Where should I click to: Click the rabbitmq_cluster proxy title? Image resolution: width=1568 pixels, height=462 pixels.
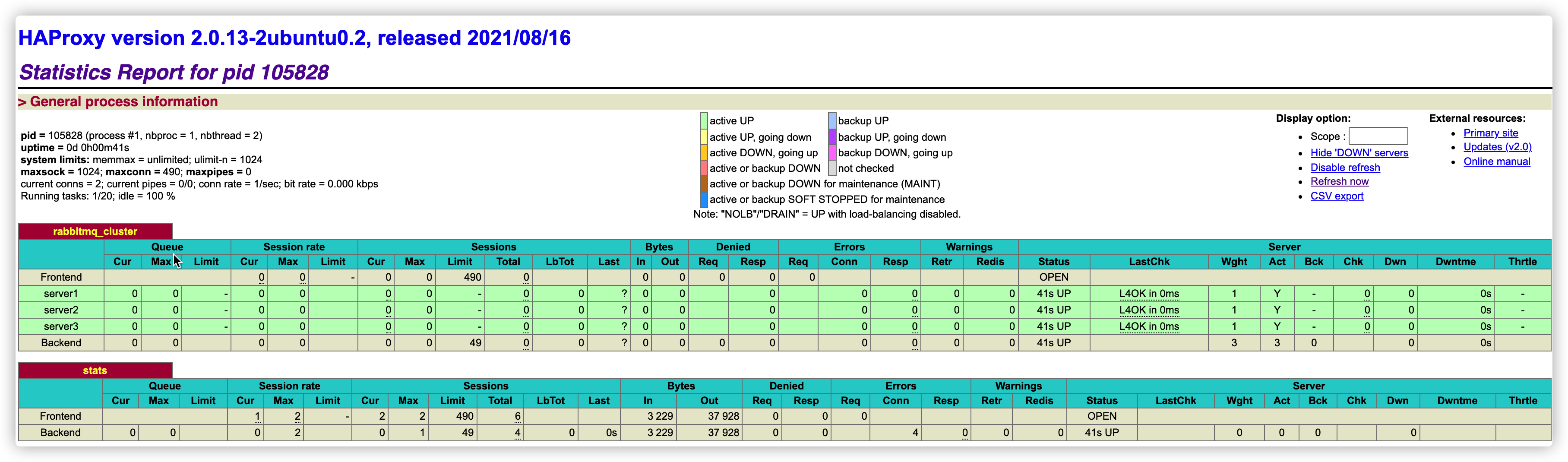pyautogui.click(x=95, y=231)
